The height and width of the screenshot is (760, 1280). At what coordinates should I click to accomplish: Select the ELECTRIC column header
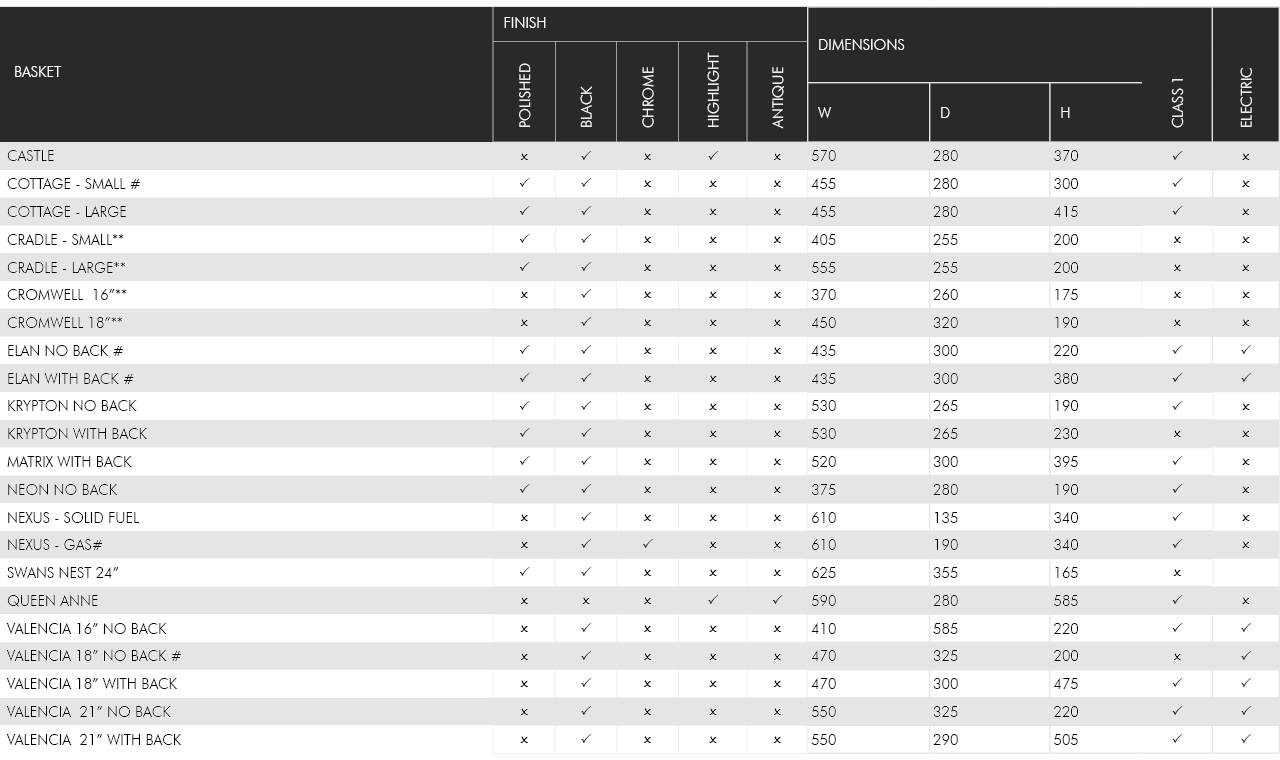point(1246,97)
